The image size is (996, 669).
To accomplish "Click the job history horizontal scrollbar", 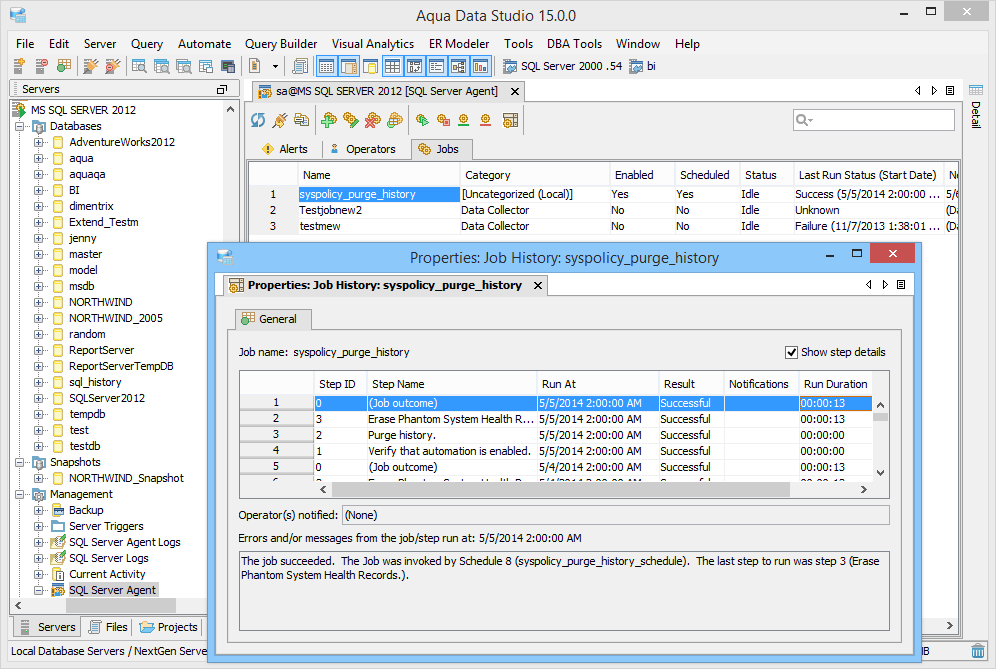I will (560, 489).
